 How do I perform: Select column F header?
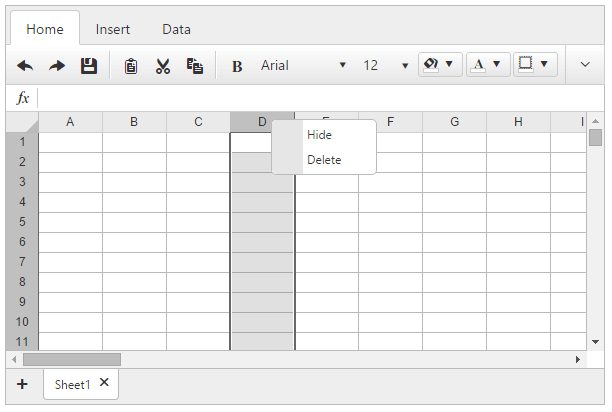tap(390, 122)
